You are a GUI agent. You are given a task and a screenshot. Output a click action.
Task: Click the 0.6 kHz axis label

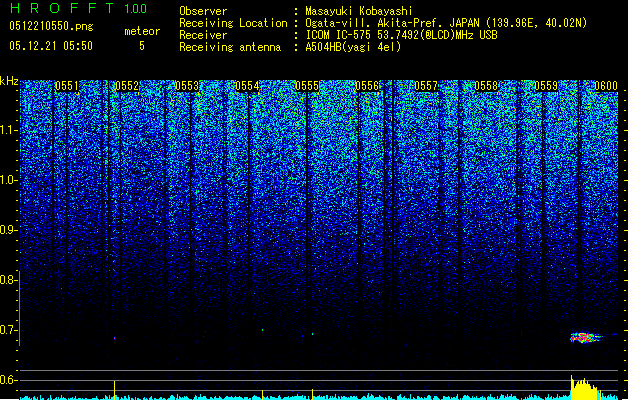pos(9,380)
